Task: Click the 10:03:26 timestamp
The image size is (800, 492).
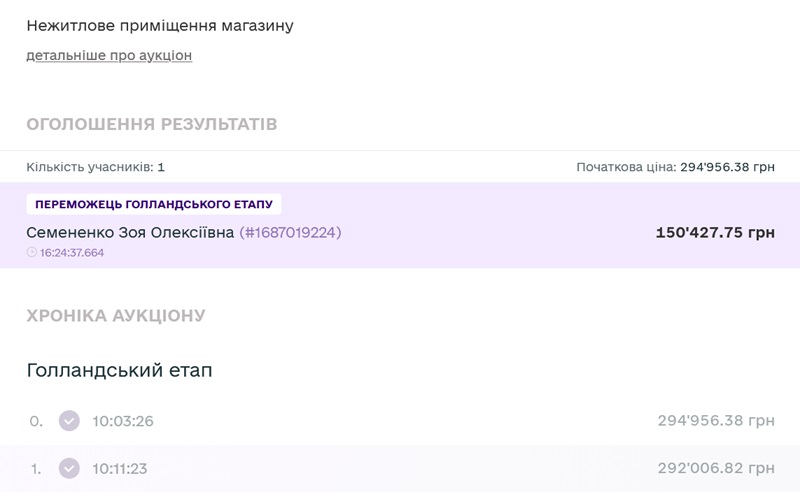Action: click(x=123, y=421)
